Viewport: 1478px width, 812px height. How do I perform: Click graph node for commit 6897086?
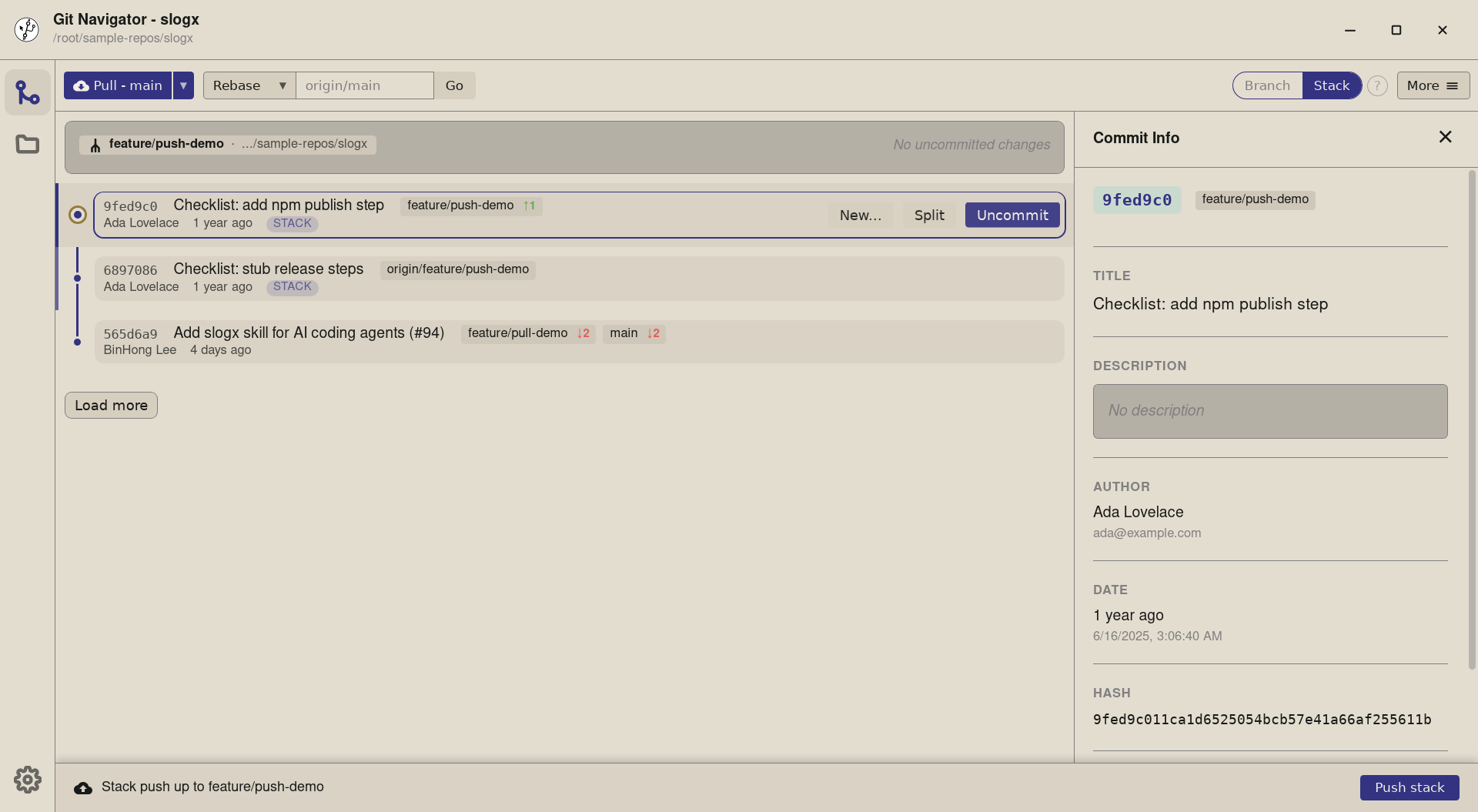point(77,279)
